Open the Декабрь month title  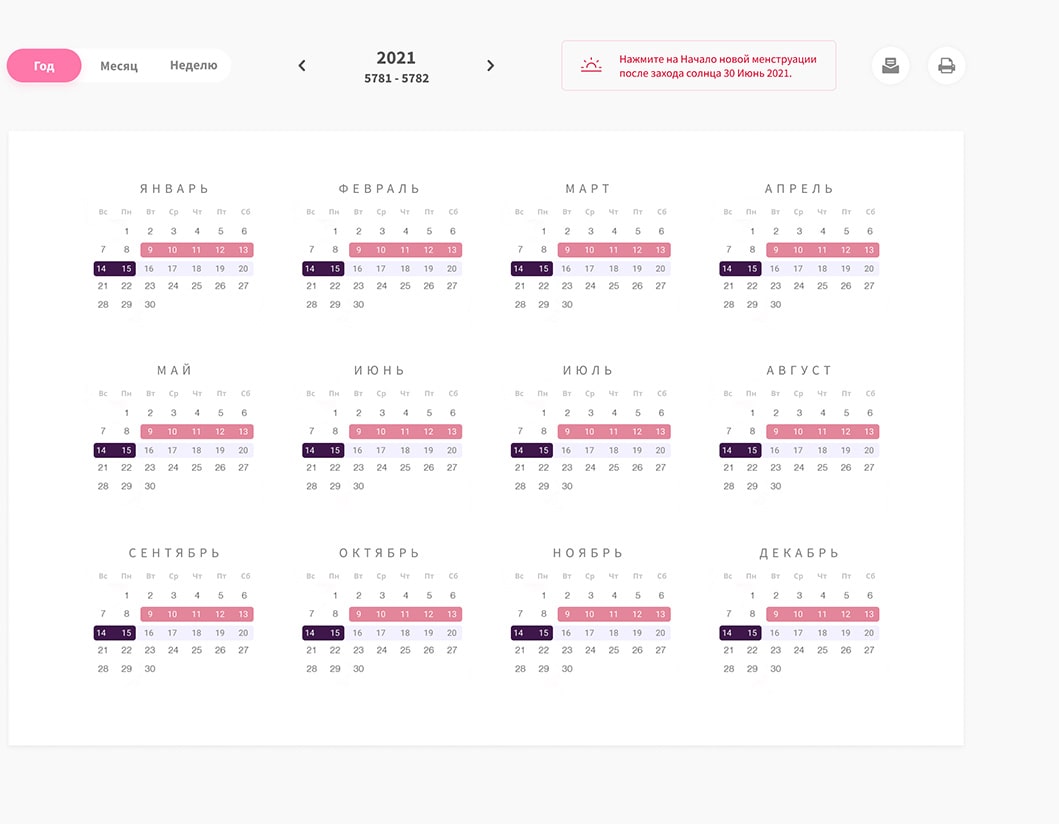pos(799,553)
